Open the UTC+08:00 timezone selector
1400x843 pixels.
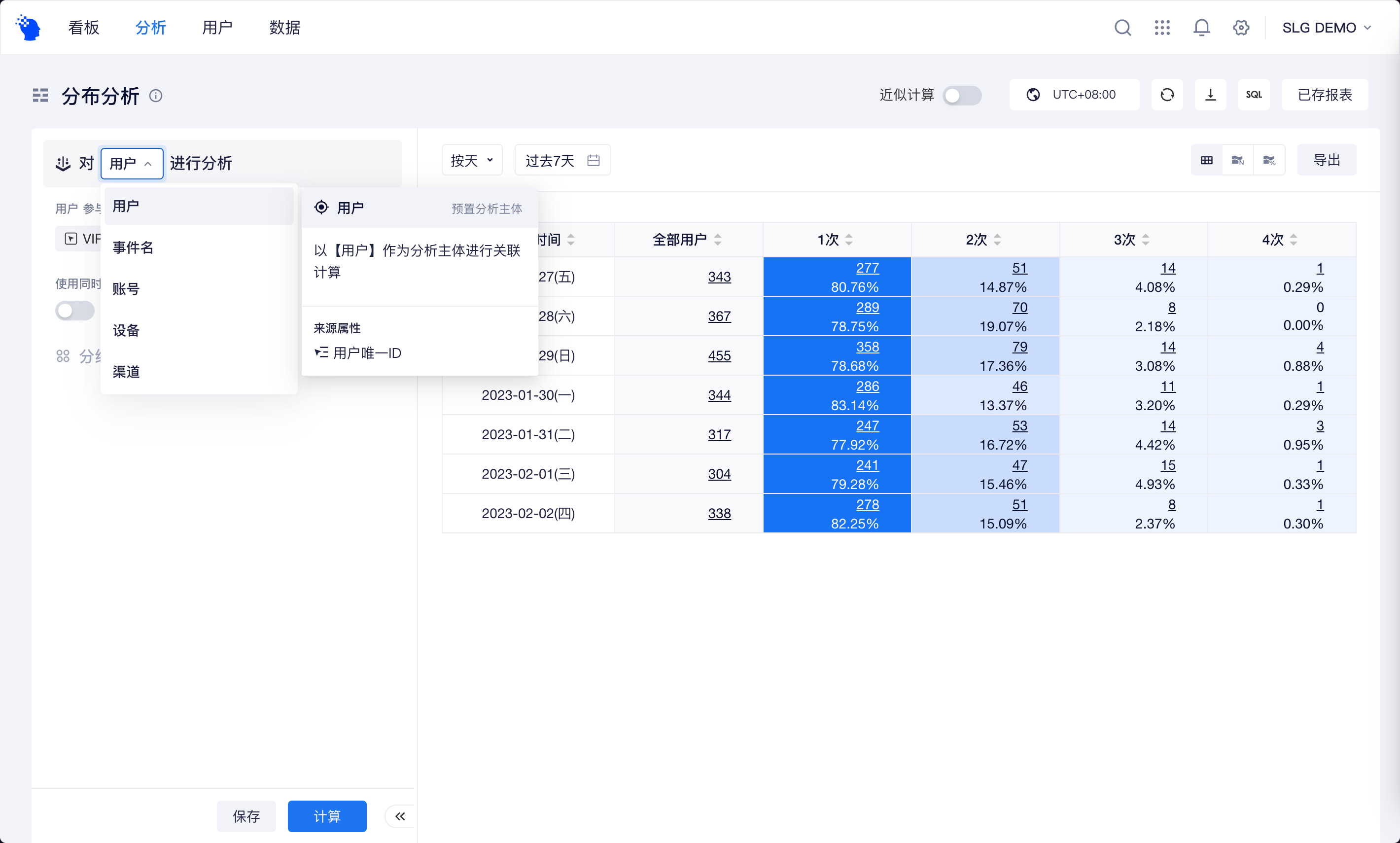1074,94
